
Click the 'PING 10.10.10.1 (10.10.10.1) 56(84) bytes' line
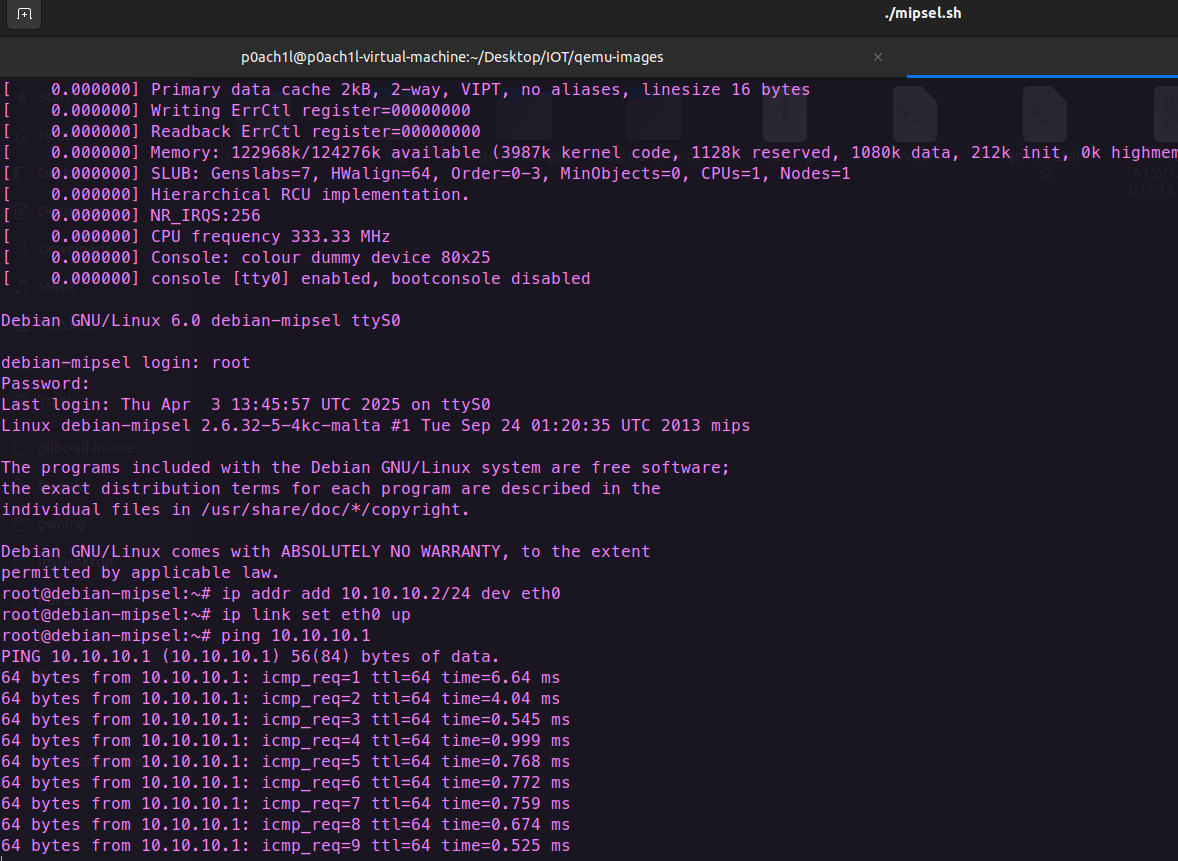click(x=250, y=657)
